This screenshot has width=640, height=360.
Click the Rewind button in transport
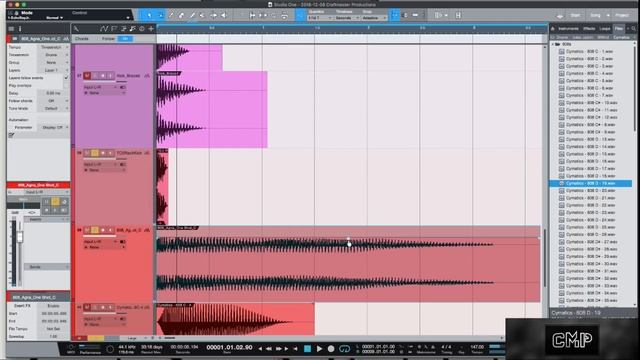click(269, 349)
